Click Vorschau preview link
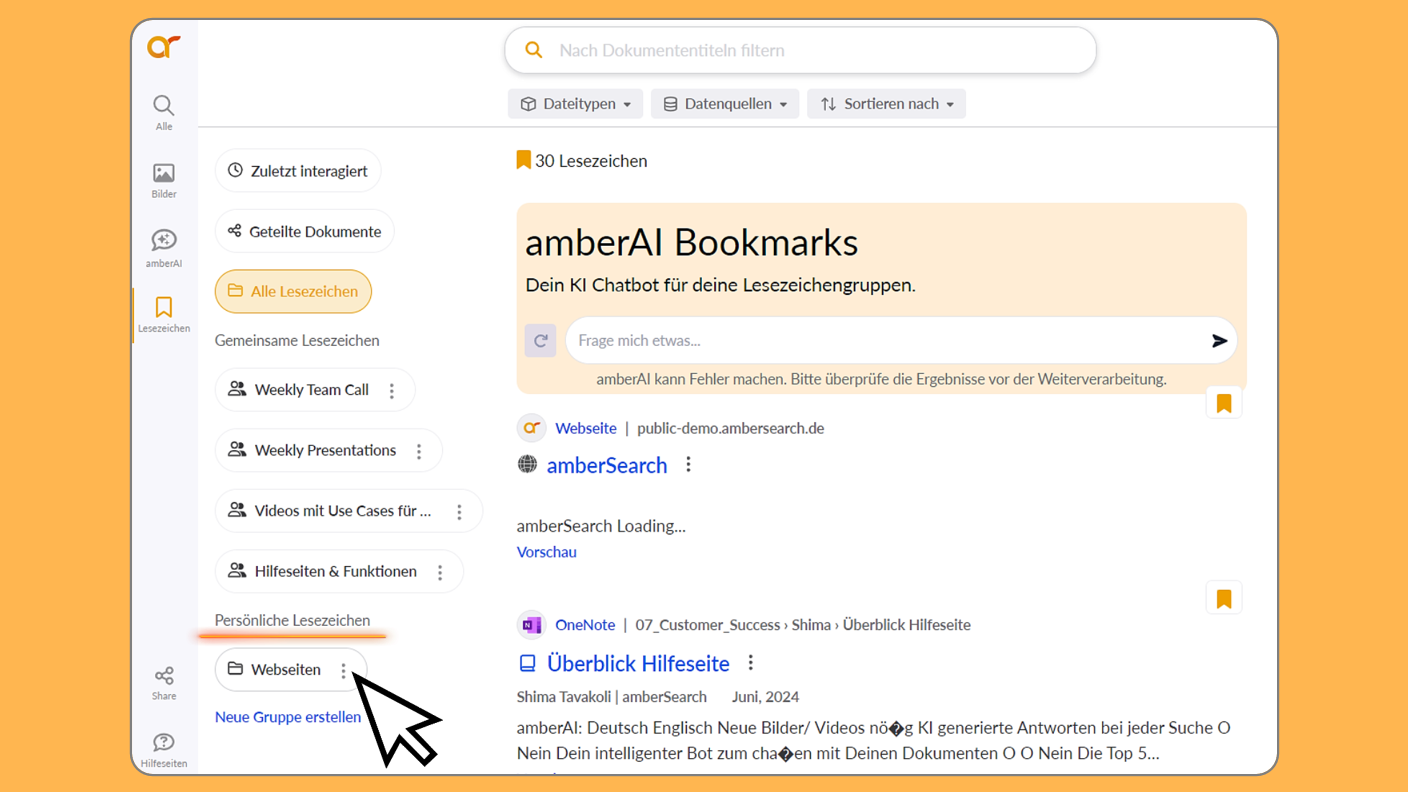Image resolution: width=1408 pixels, height=792 pixels. pyautogui.click(x=547, y=552)
